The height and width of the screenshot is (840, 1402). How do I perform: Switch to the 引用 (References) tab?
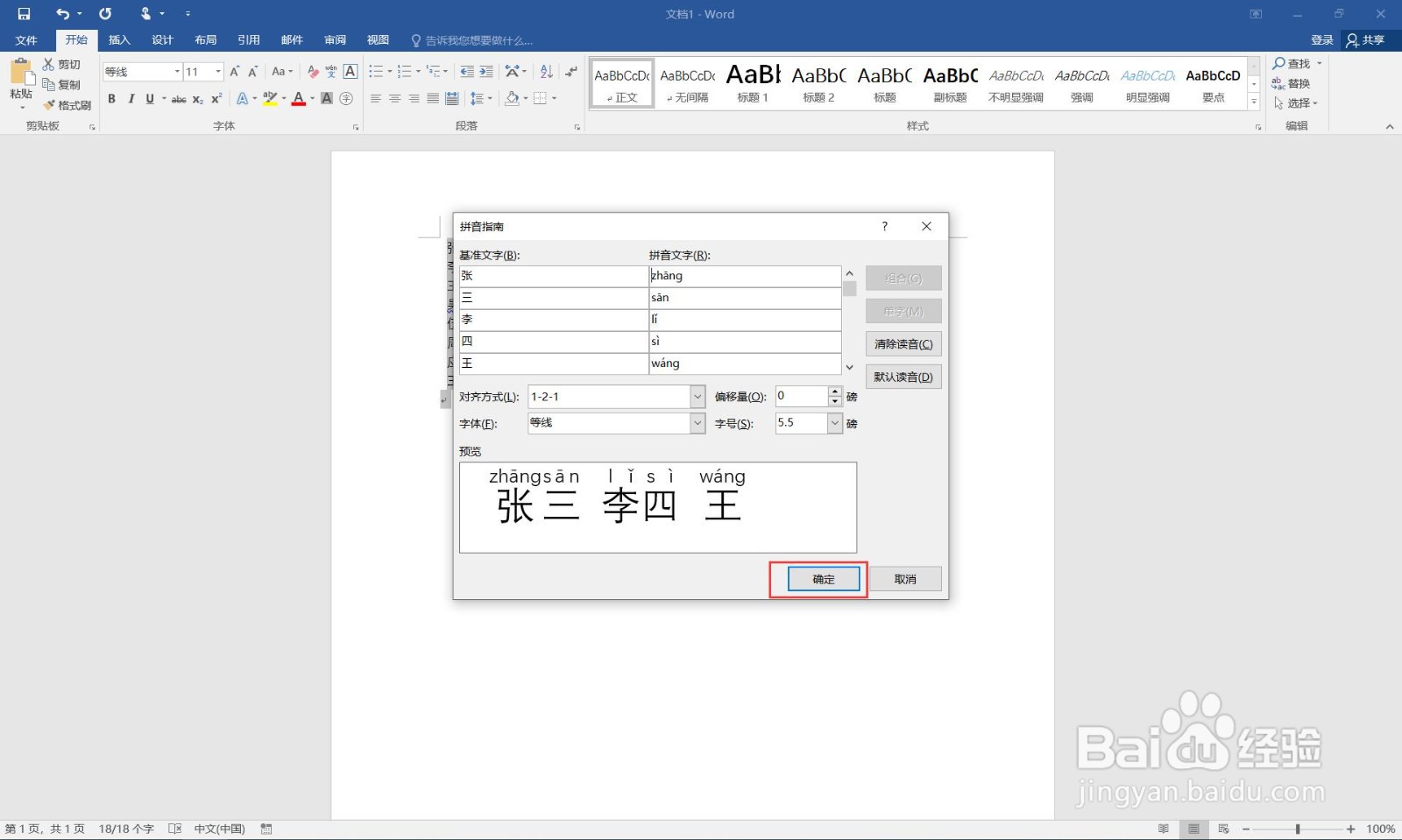[x=249, y=40]
